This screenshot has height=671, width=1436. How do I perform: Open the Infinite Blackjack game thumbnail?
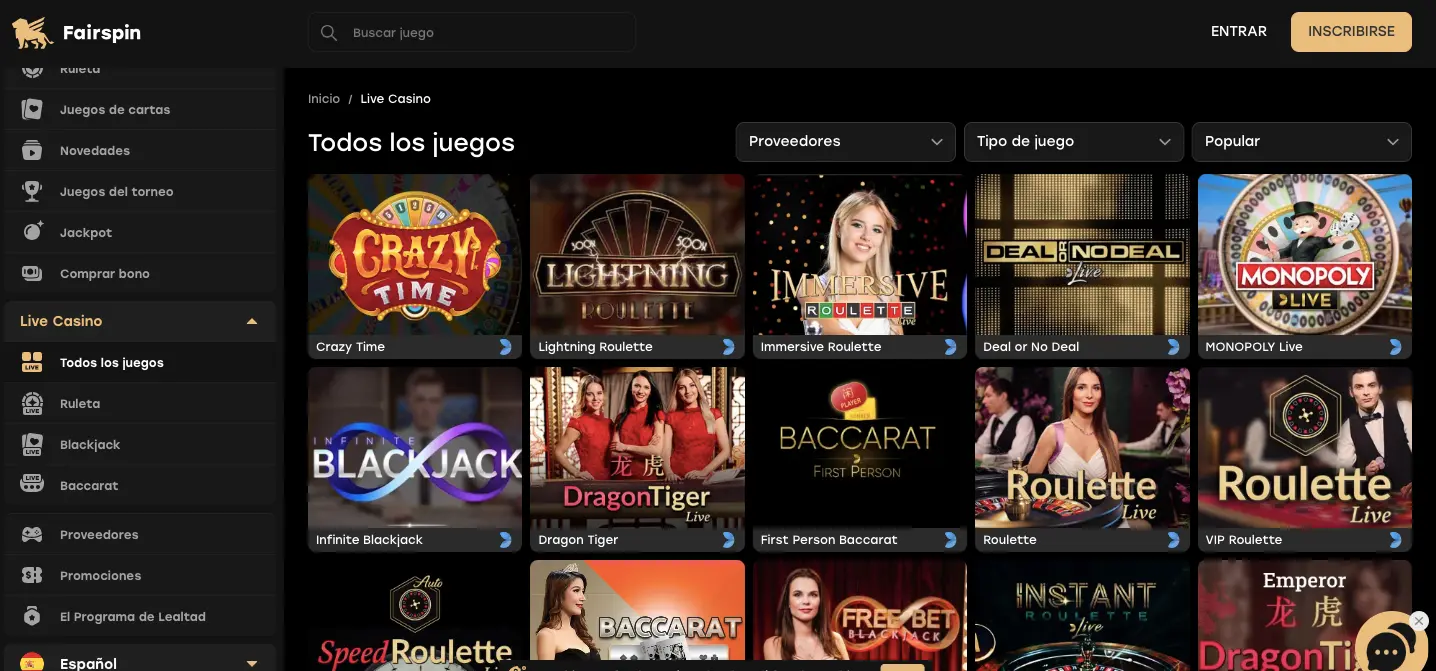tap(415, 448)
